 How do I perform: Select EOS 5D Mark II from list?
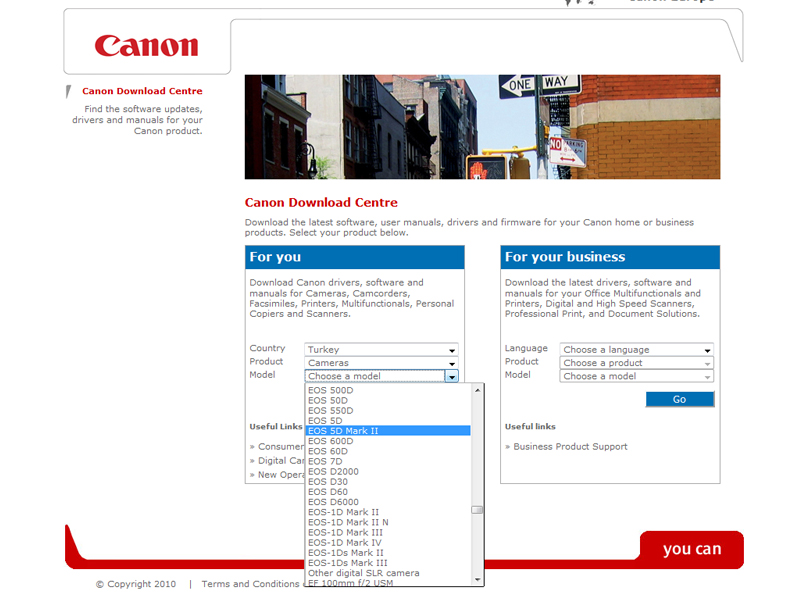[343, 431]
